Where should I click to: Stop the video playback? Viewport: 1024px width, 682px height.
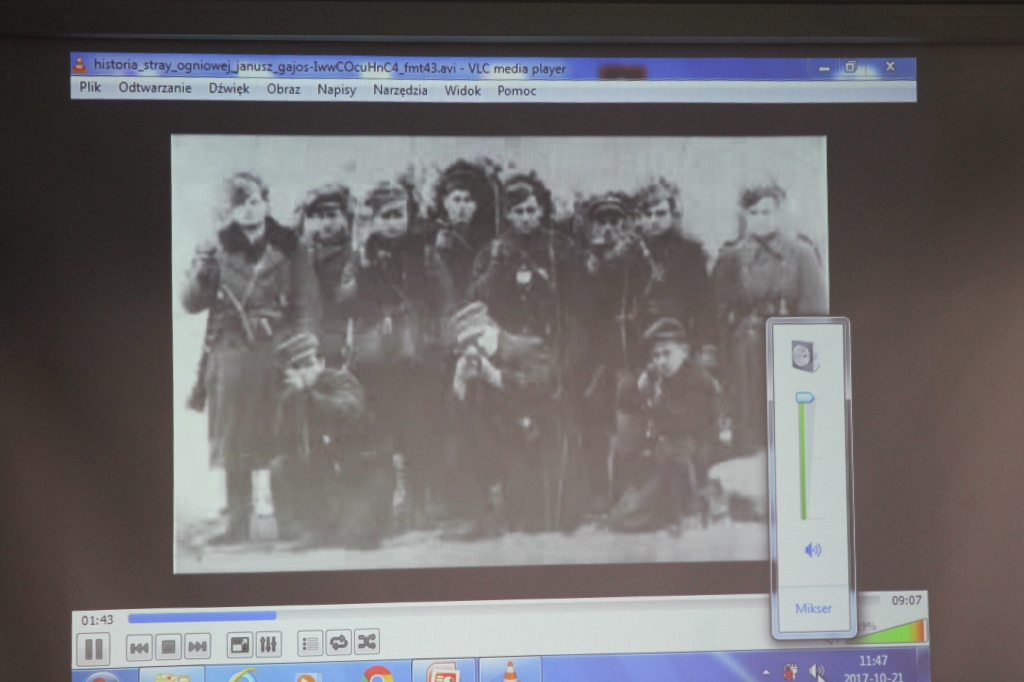pyautogui.click(x=168, y=647)
